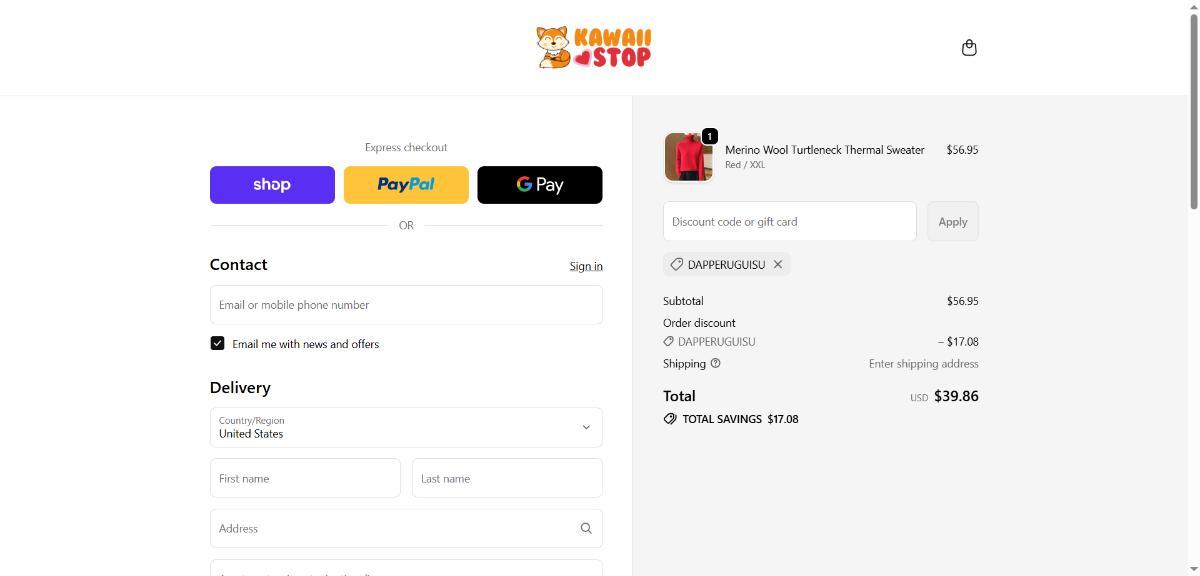Uncheck Email me with news and offers
The image size is (1200, 576).
(x=217, y=344)
